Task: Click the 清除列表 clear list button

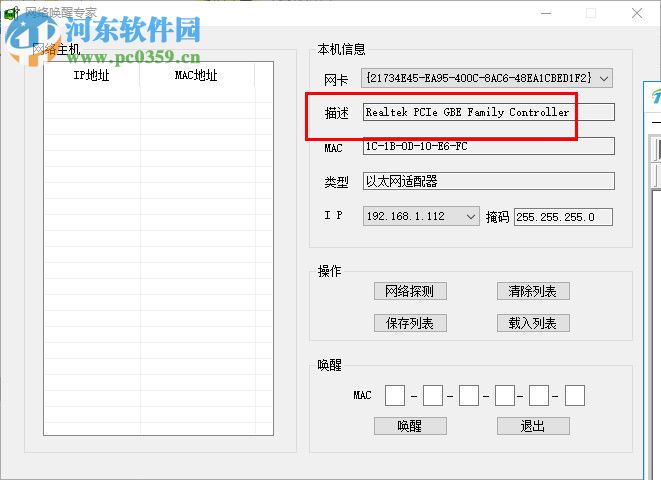Action: click(x=533, y=291)
